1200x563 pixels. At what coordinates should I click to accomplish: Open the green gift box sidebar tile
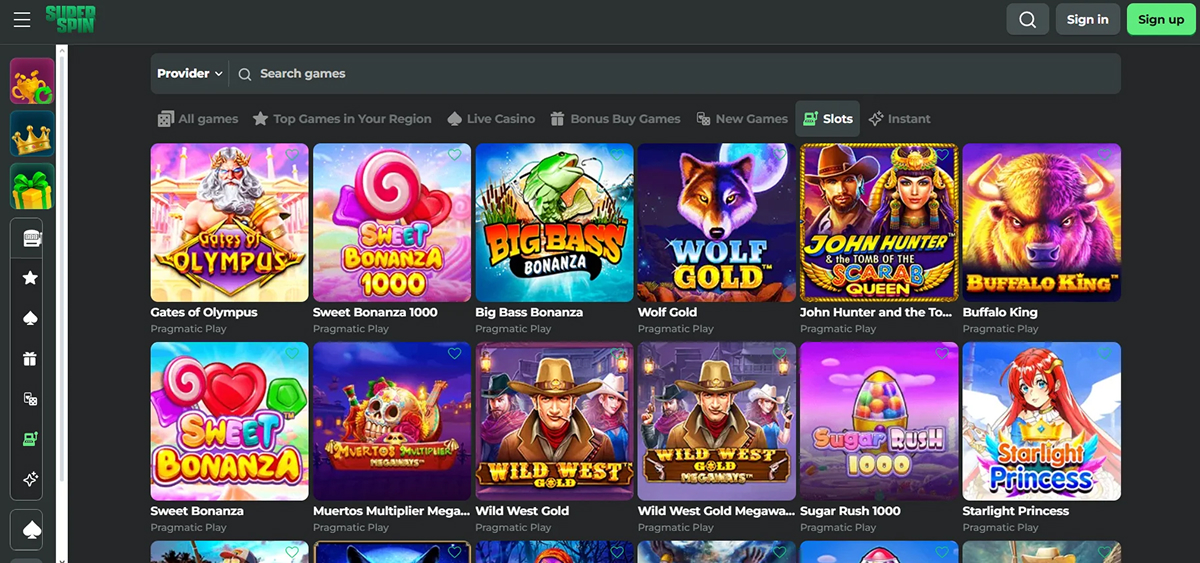32,186
